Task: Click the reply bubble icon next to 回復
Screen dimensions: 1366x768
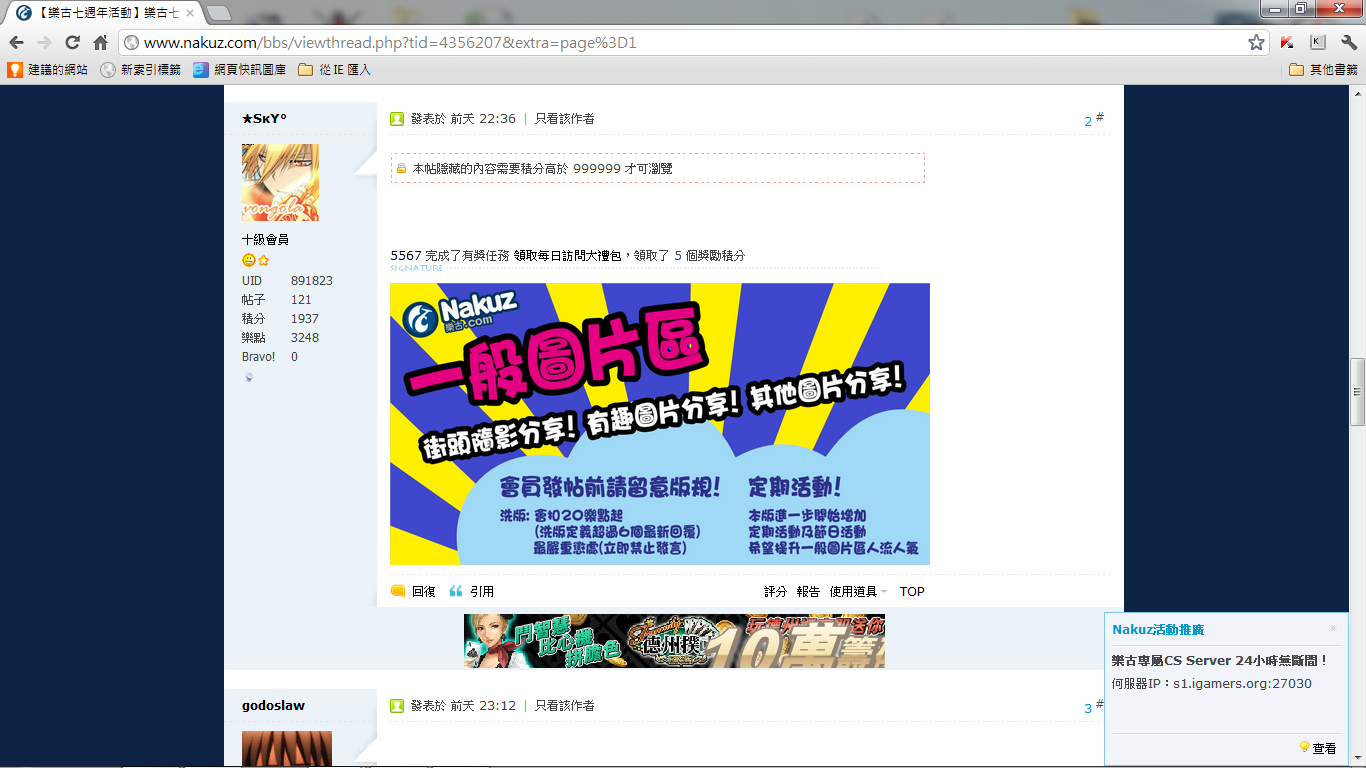Action: tap(398, 591)
